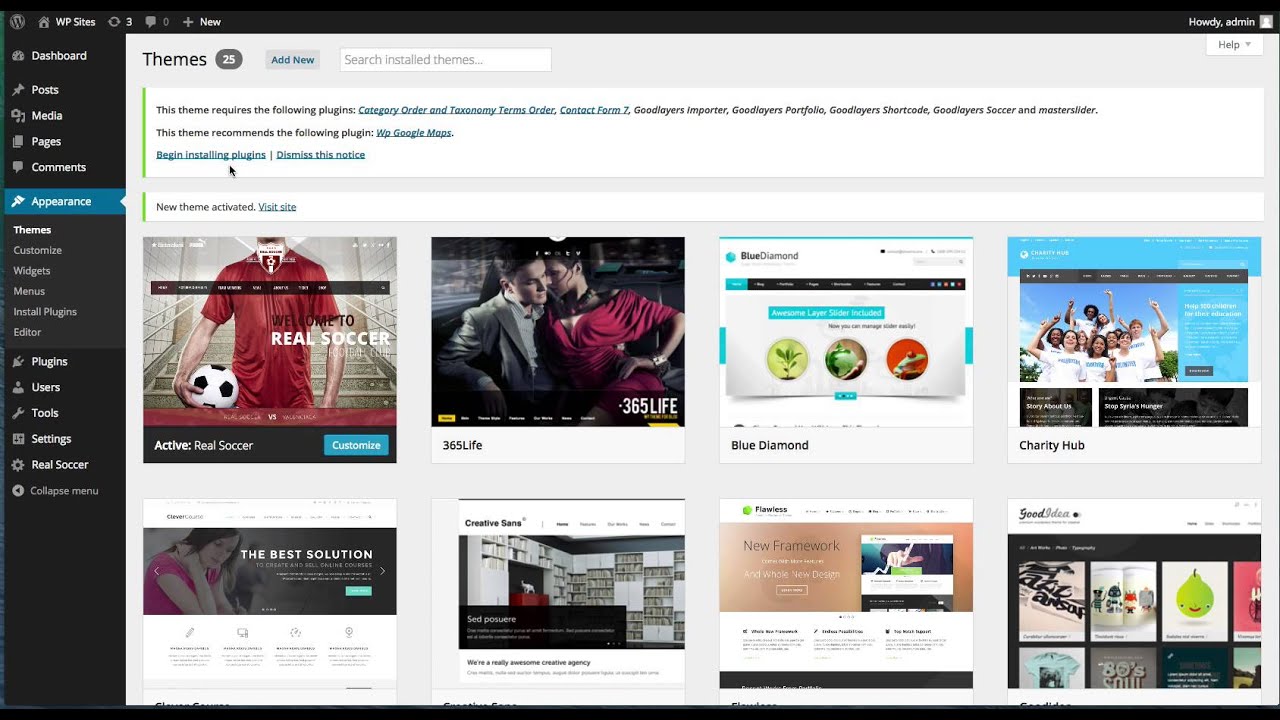The image size is (1280, 720).
Task: Select the Flawless theme thumbnail
Action: click(846, 594)
